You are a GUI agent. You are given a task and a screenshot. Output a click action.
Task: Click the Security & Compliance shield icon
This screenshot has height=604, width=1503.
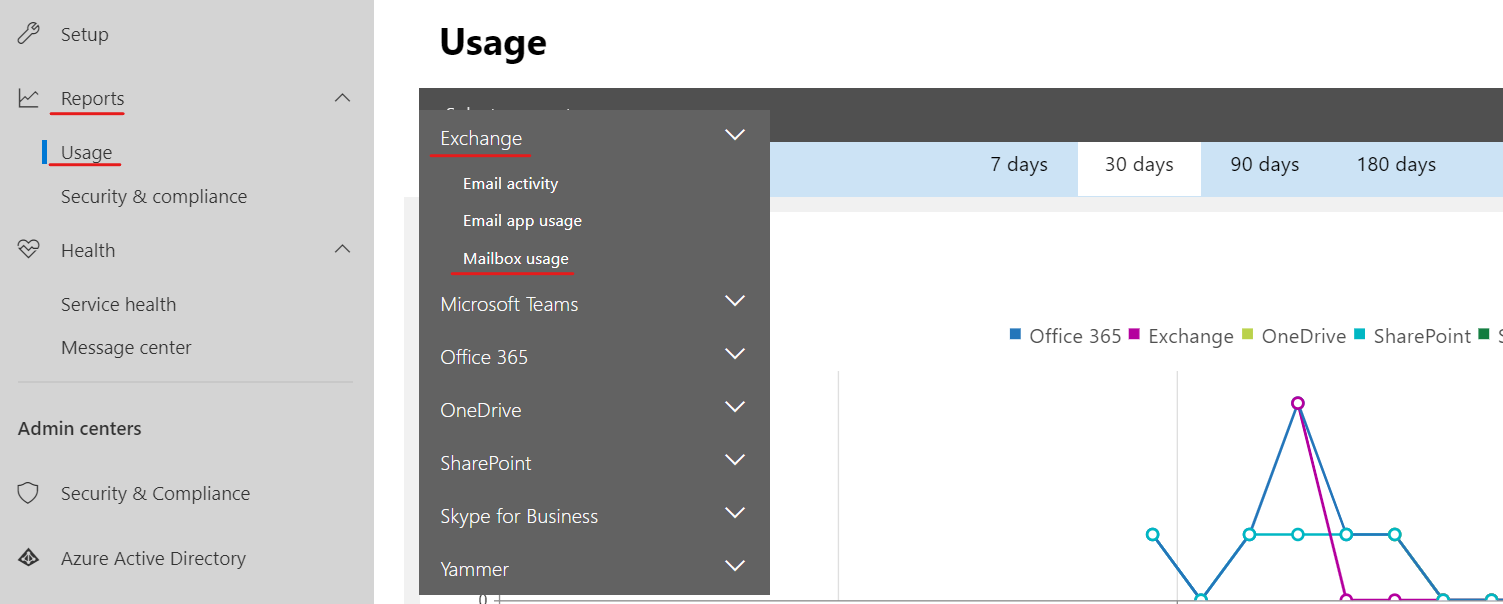coord(27,492)
